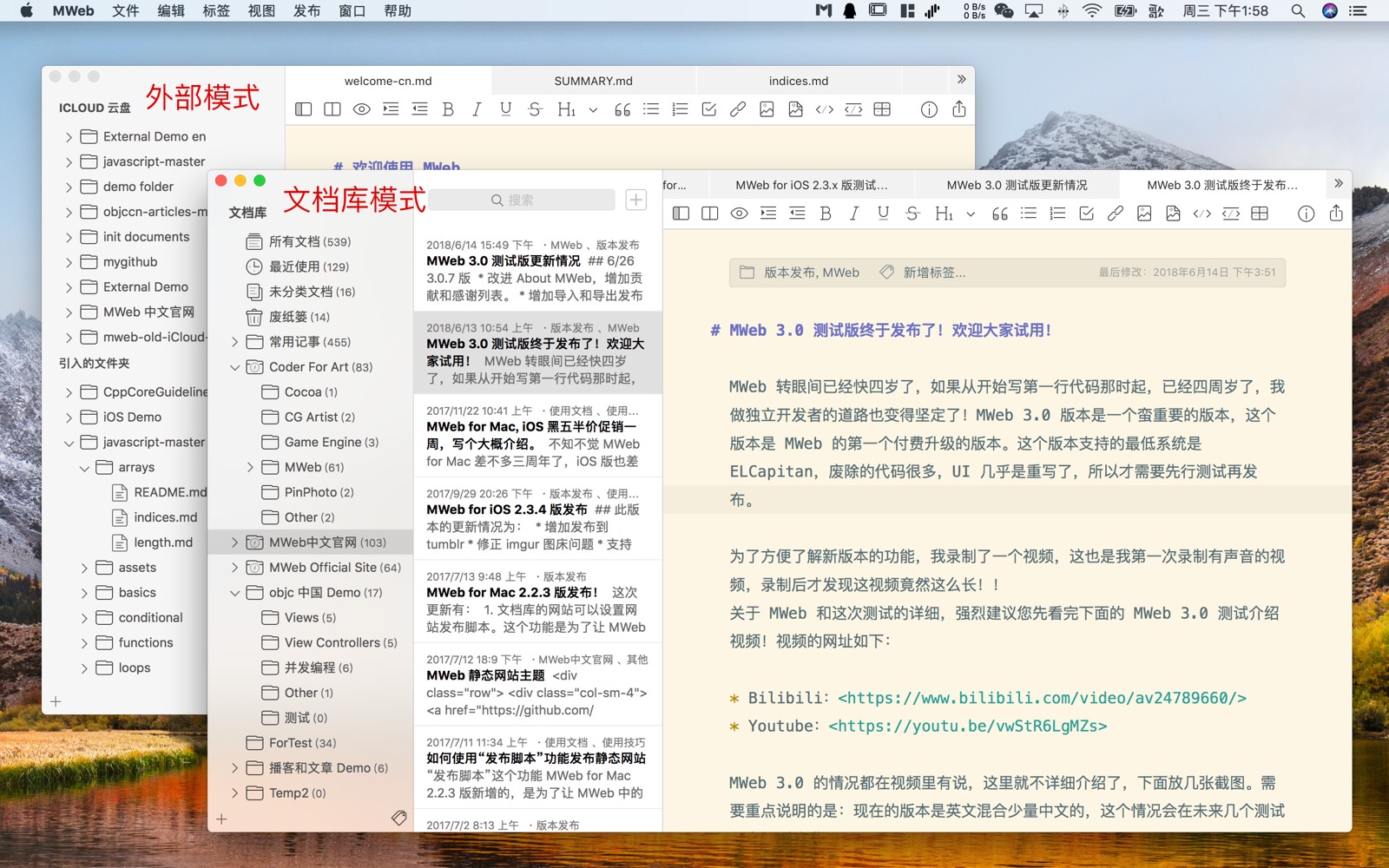This screenshot has height=868, width=1389.
Task: Open the Bilibili video link
Action: 1042,698
